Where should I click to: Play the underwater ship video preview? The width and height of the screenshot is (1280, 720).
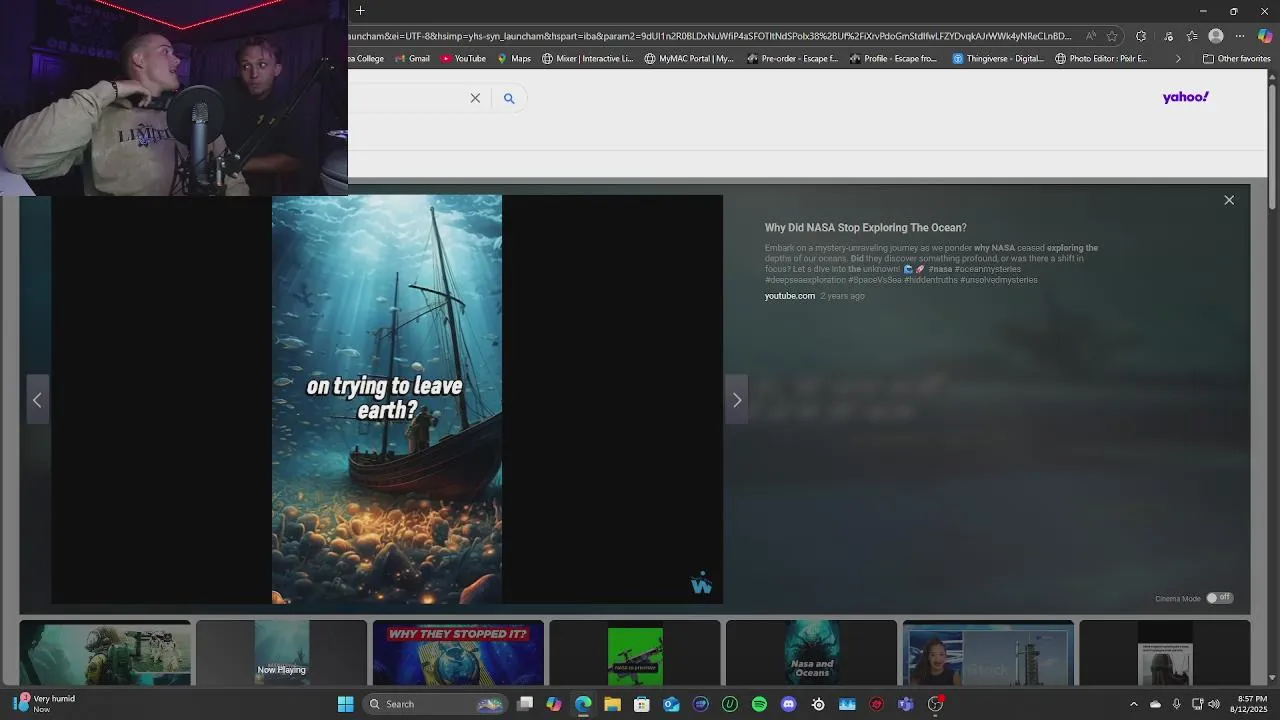(387, 399)
